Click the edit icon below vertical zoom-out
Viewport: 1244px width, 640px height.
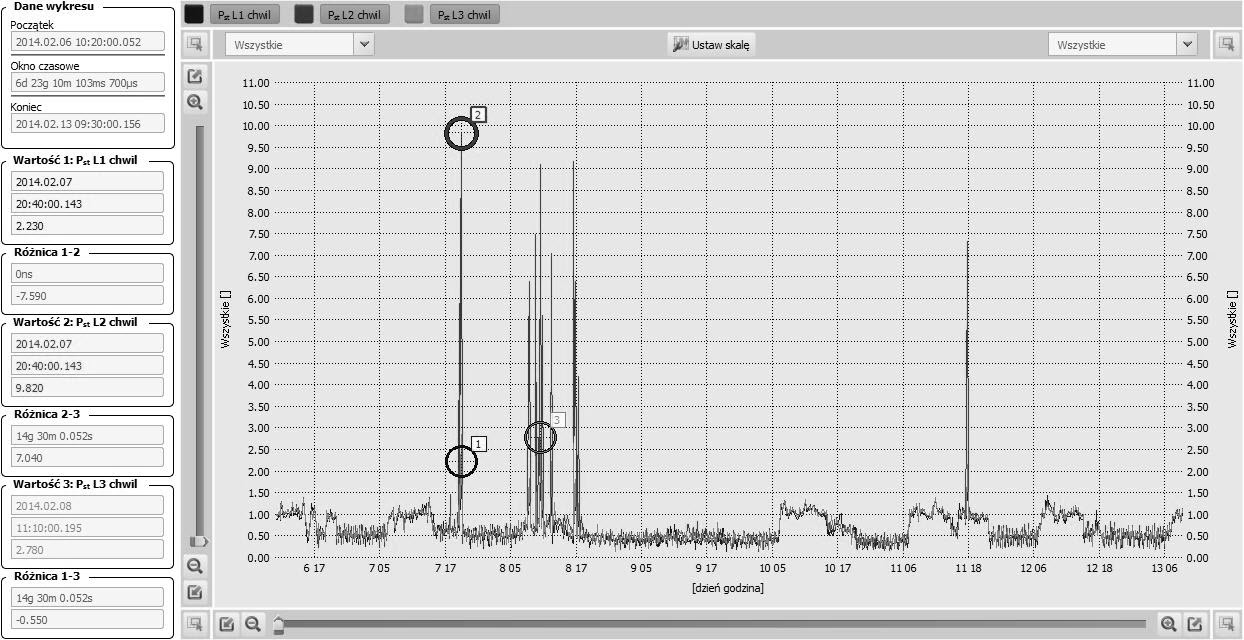tap(195, 592)
